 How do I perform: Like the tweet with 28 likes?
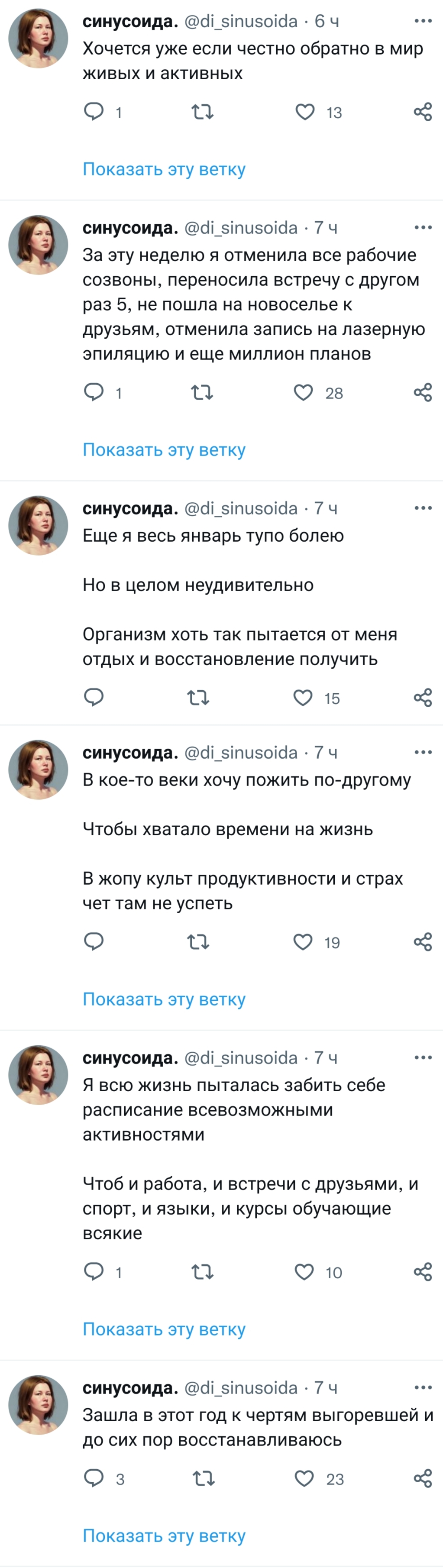click(x=303, y=393)
